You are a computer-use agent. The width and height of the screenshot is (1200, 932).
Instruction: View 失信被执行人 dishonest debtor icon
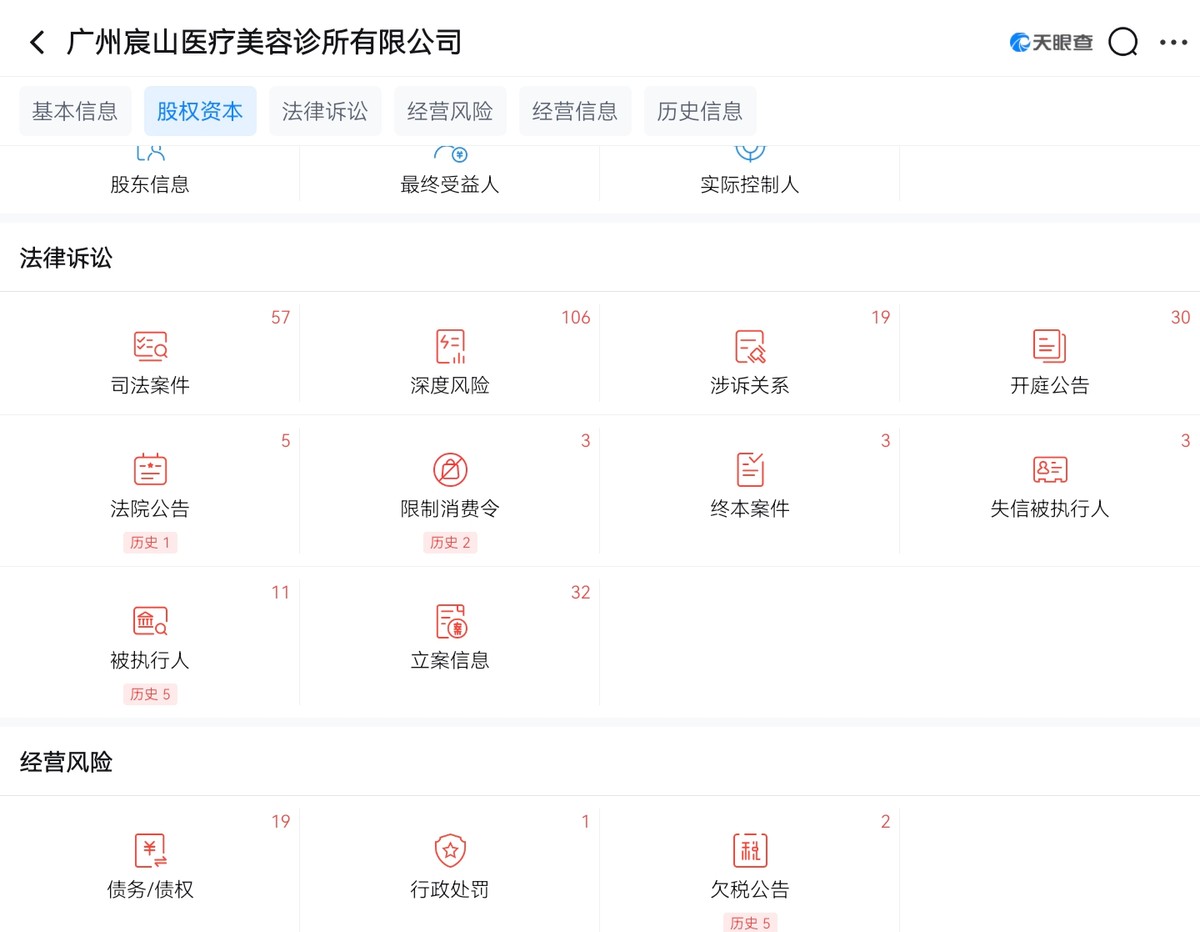[1049, 470]
